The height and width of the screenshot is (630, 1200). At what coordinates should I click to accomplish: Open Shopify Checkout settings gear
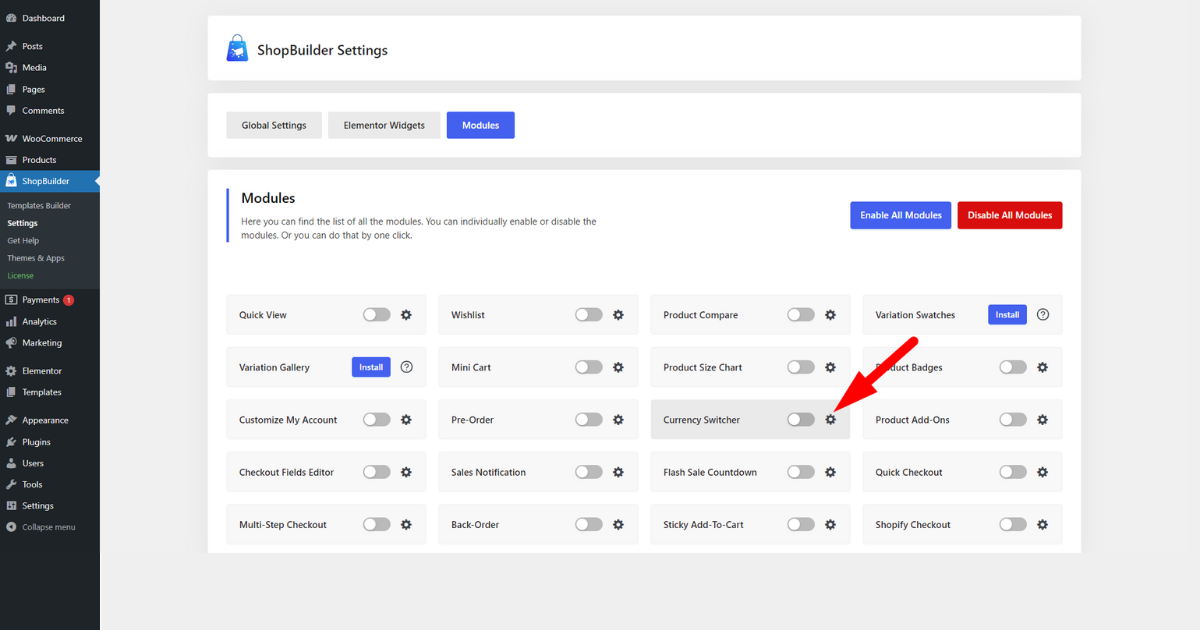(x=1042, y=524)
